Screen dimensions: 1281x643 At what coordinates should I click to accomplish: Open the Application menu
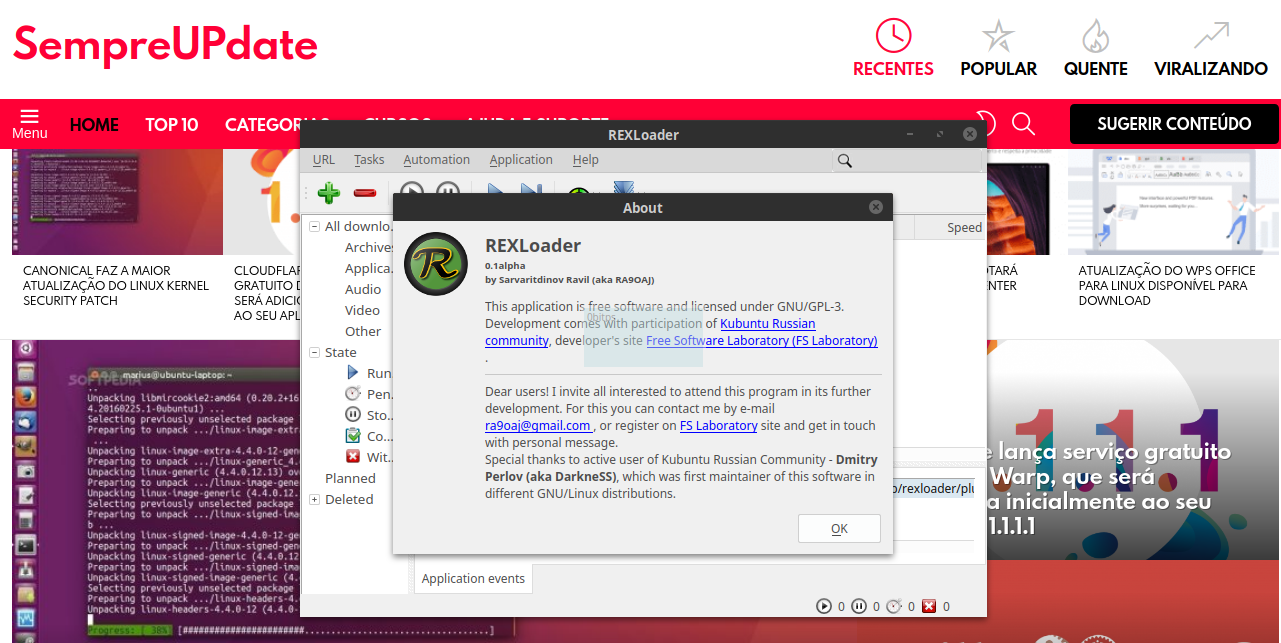(521, 160)
